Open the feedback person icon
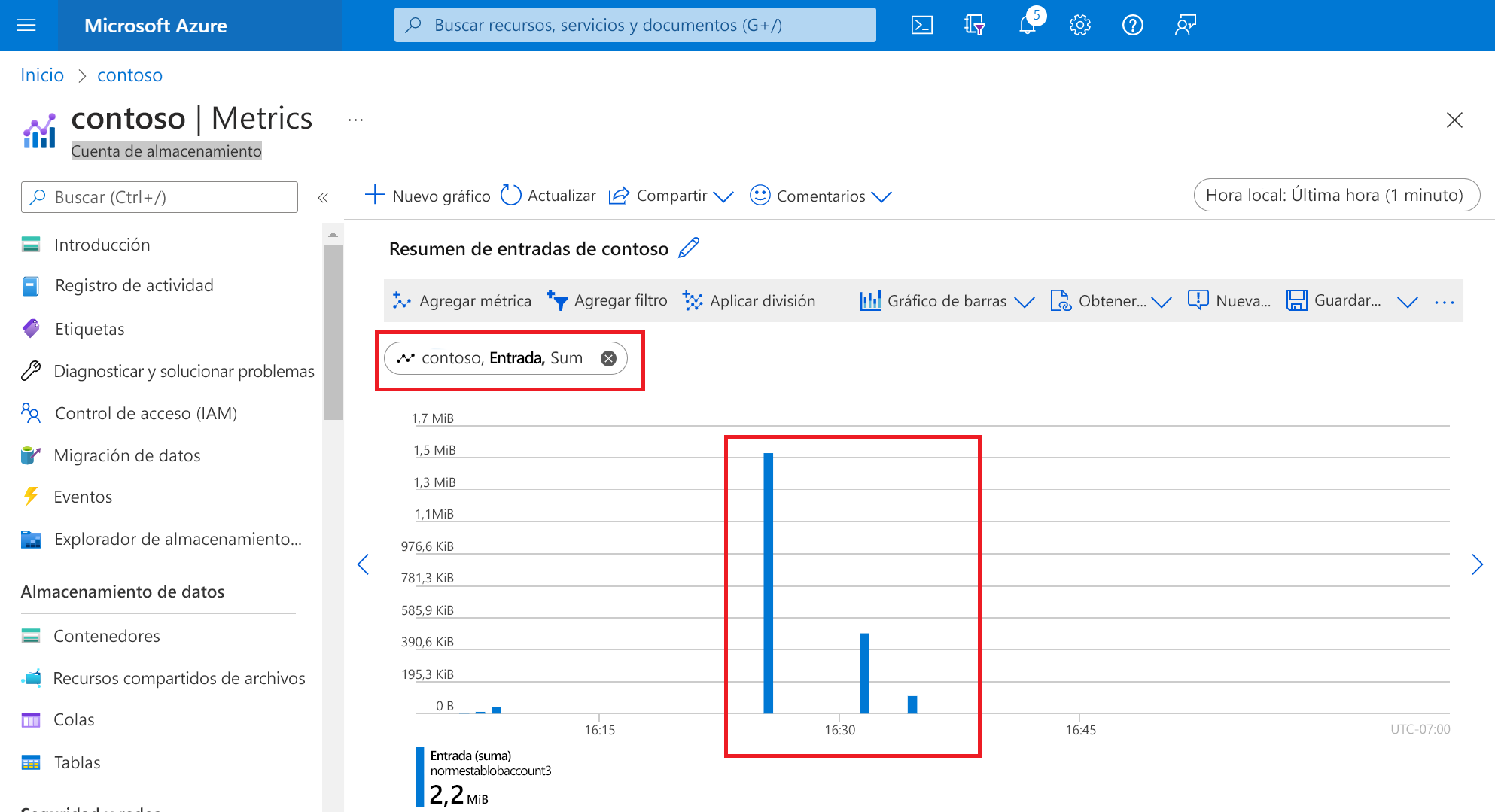This screenshot has height=812, width=1495. [x=1186, y=26]
